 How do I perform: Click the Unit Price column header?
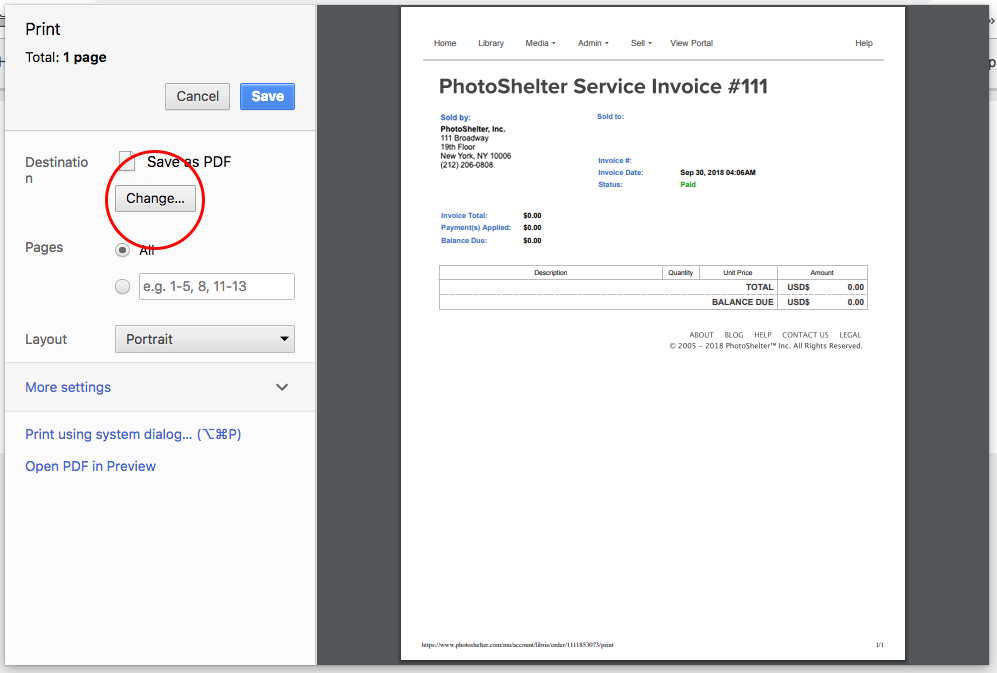point(738,273)
